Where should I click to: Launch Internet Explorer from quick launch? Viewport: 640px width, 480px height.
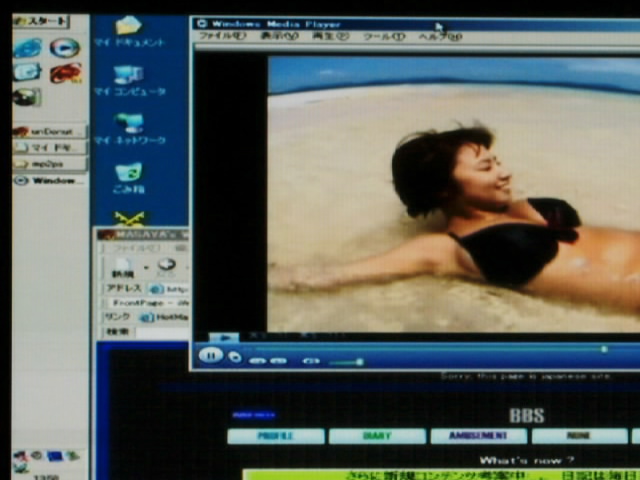pyautogui.click(x=28, y=47)
